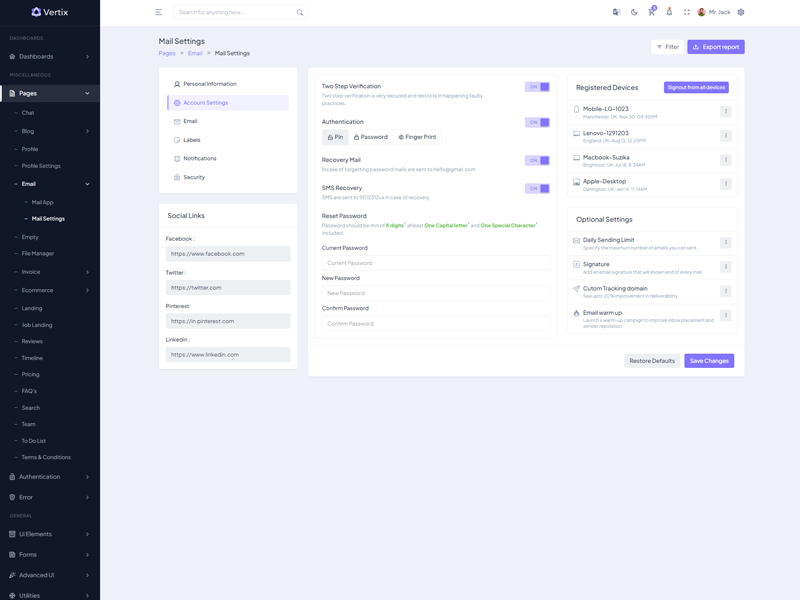Click Signout from all devices
This screenshot has height=600, width=800.
click(696, 88)
